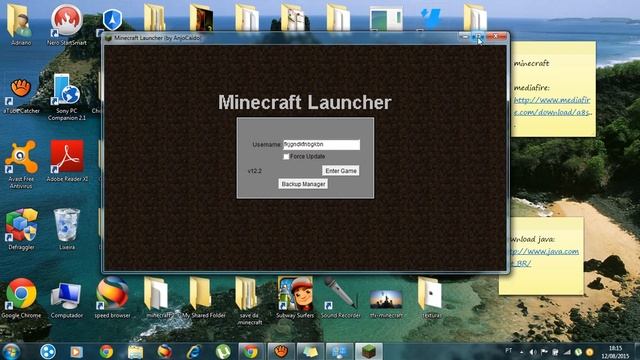
Task: Open the Computador desktop icon
Action: point(67,299)
